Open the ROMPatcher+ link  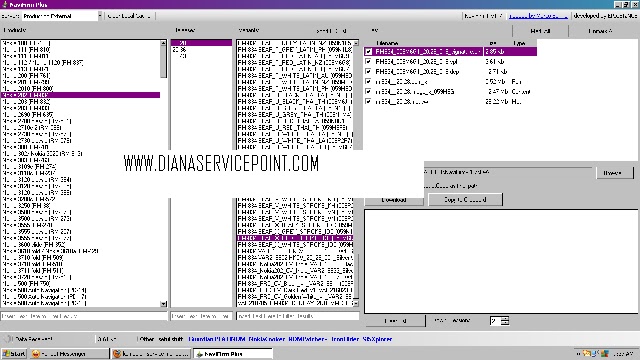coord(308,339)
